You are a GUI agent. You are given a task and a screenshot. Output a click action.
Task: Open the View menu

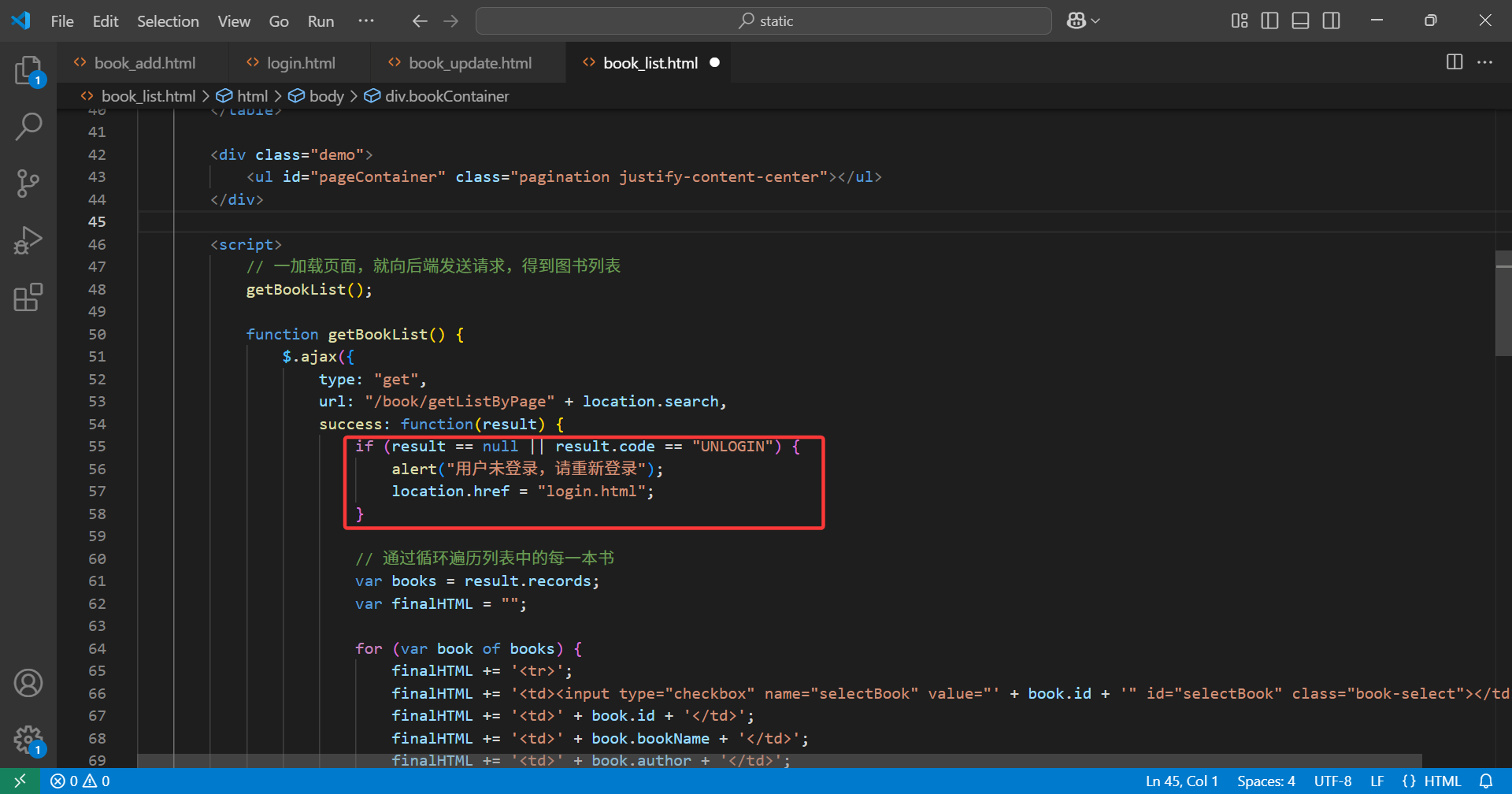coord(234,21)
